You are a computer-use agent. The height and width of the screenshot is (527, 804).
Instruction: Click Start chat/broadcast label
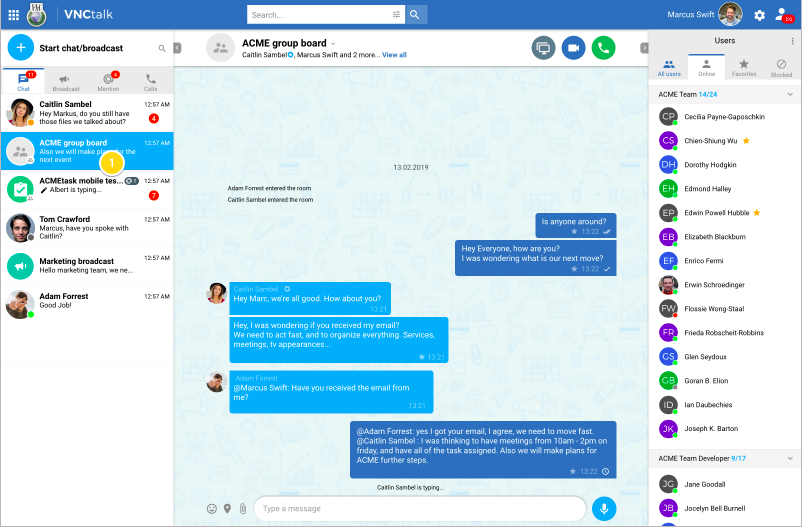coord(81,48)
